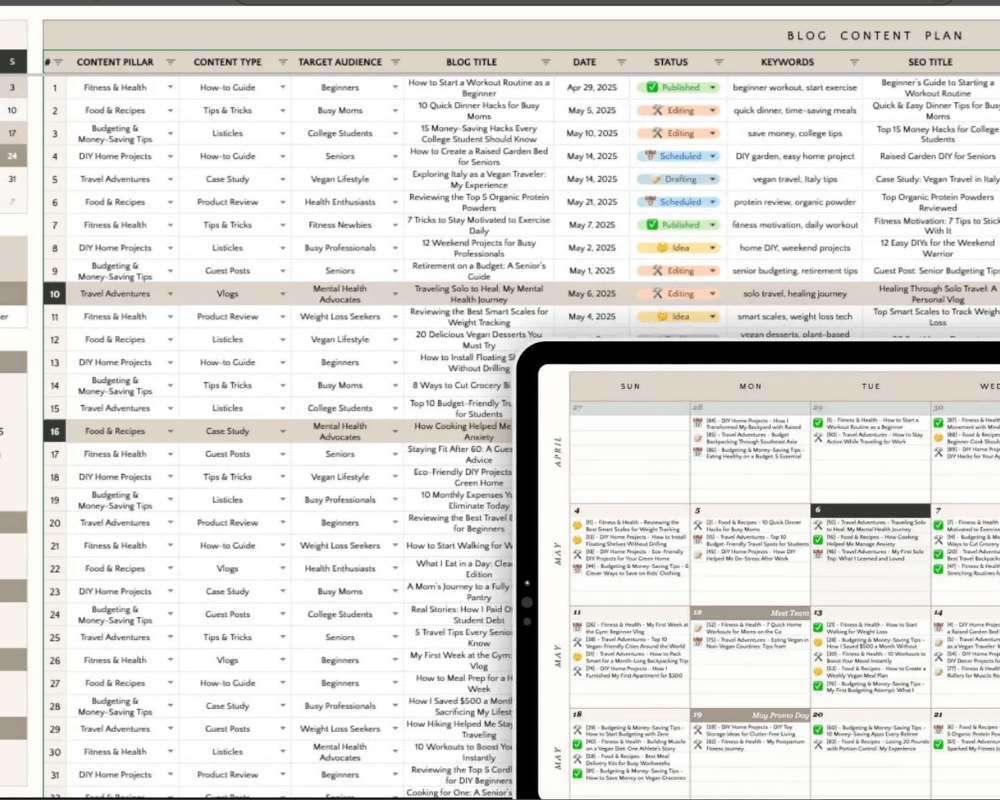Viewport: 1000px width, 800px height.
Task: Select row number 10 header
Action: pyautogui.click(x=55, y=294)
